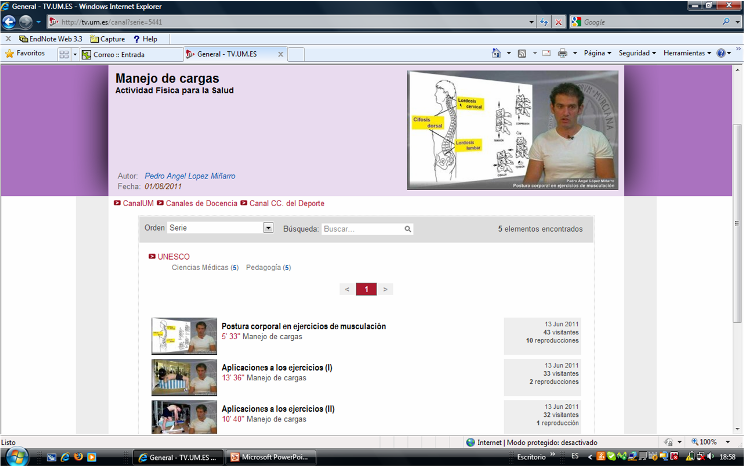Open Aplicaciones a los ejercicios (II) video
744x466 pixels.
[x=278, y=409]
